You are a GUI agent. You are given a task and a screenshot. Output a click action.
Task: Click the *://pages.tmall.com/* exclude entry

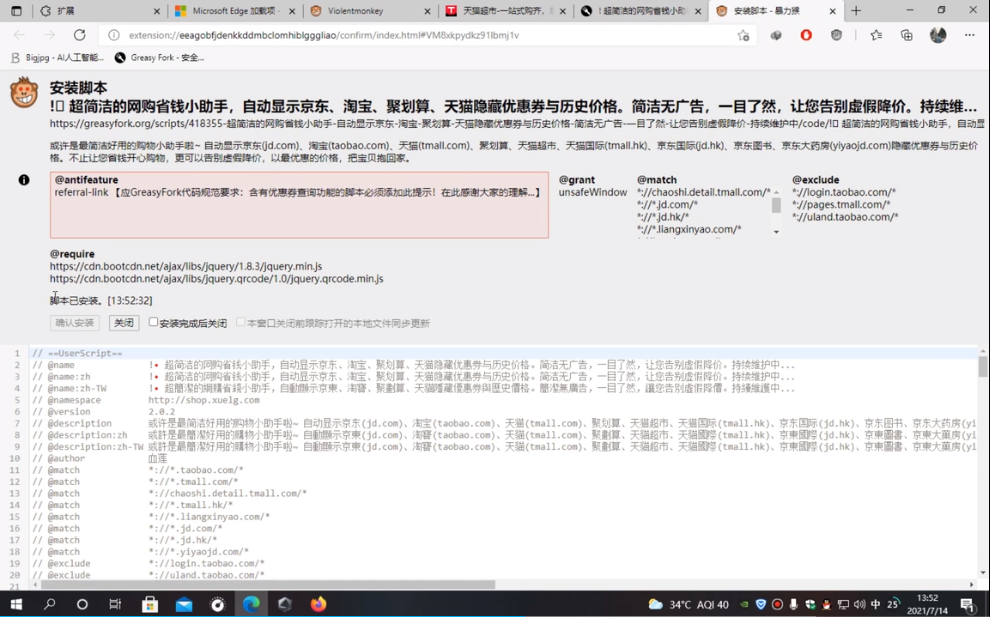point(841,205)
